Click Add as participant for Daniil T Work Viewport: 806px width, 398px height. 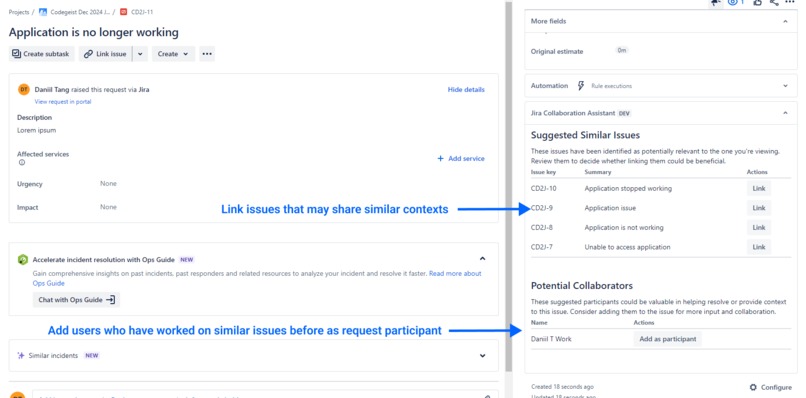pyautogui.click(x=667, y=339)
